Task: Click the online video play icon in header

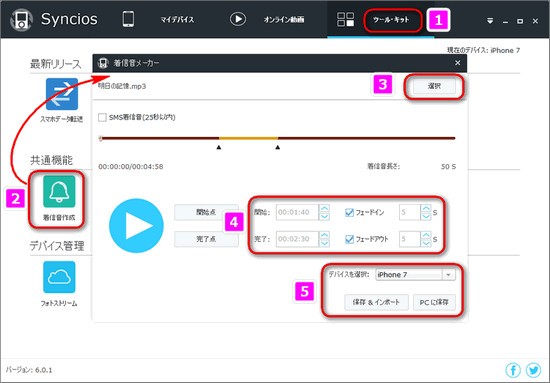Action: point(237,19)
